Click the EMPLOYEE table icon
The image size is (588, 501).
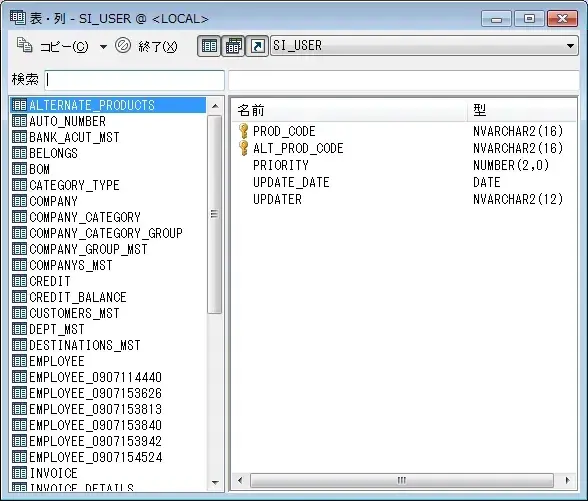[19, 361]
